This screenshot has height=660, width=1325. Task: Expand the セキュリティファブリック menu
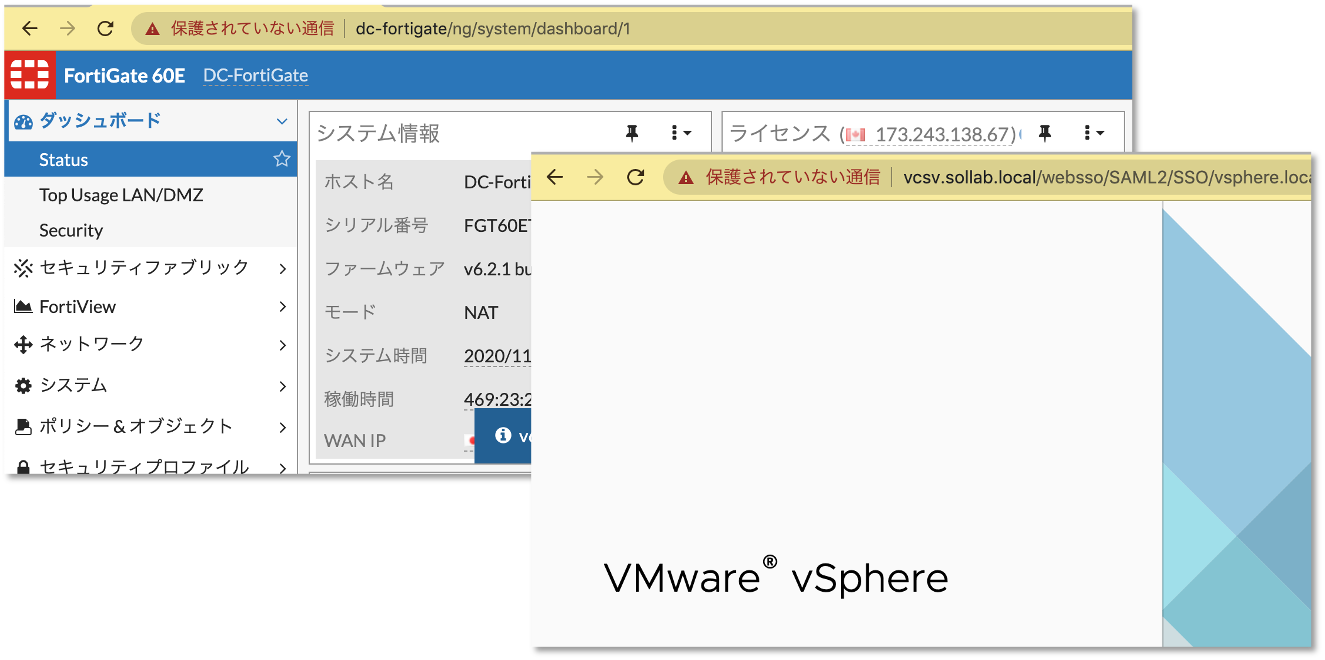pyautogui.click(x=283, y=268)
